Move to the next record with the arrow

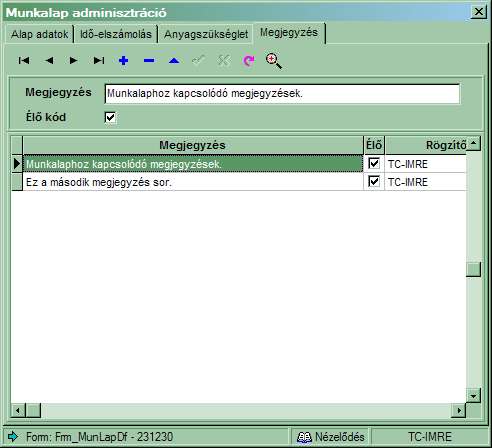74,60
